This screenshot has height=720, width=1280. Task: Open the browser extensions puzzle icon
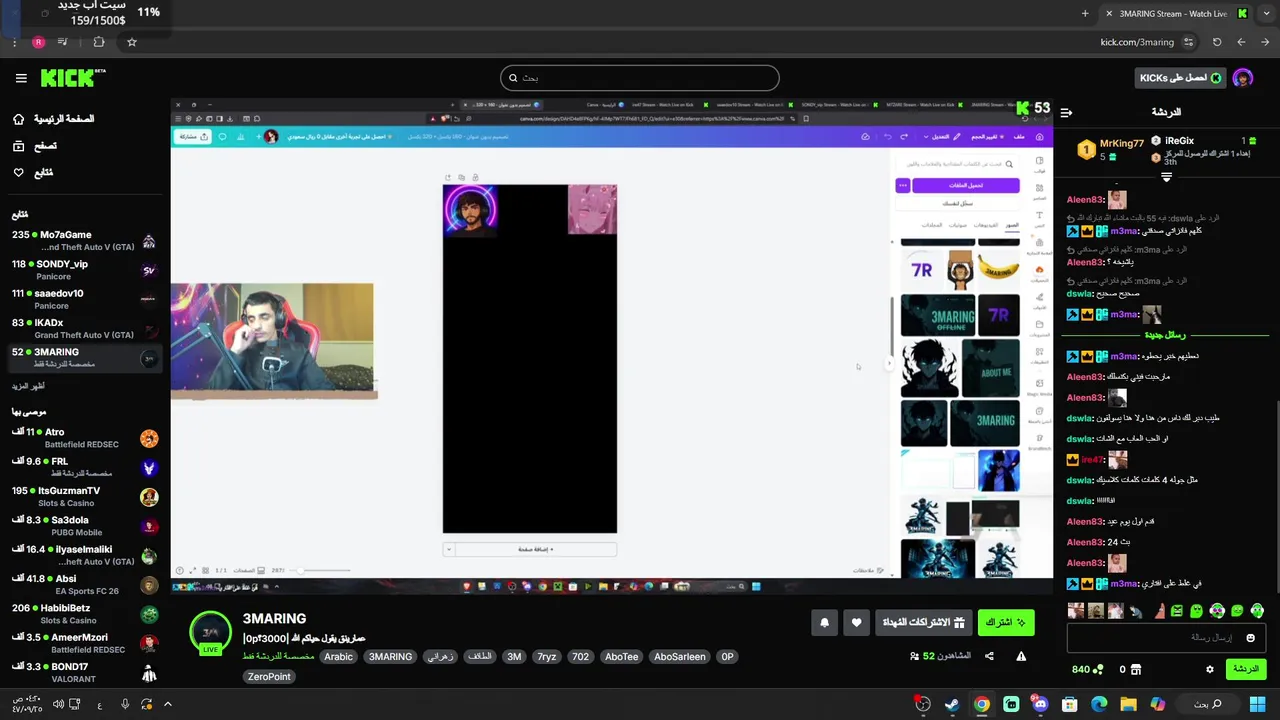98,42
